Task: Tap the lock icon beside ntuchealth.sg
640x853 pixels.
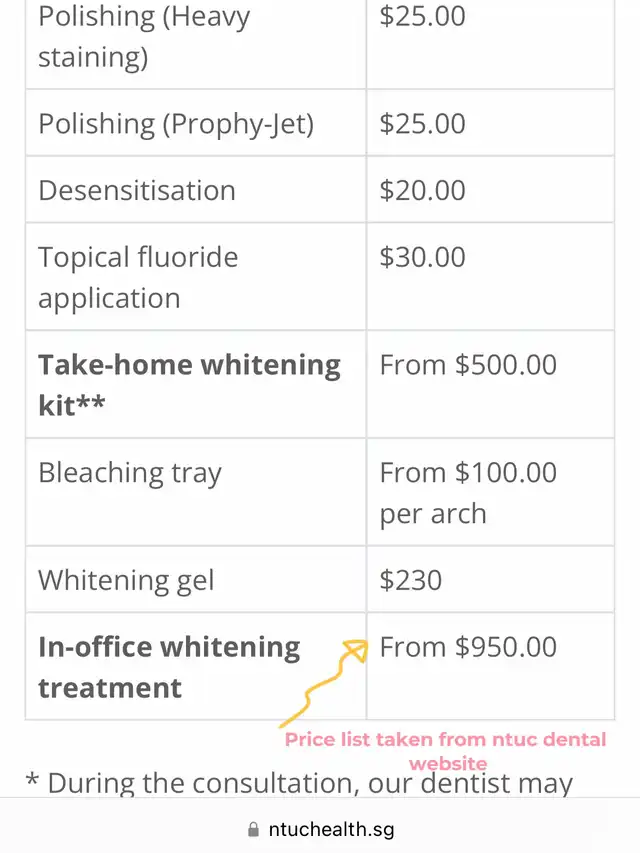Action: [252, 830]
